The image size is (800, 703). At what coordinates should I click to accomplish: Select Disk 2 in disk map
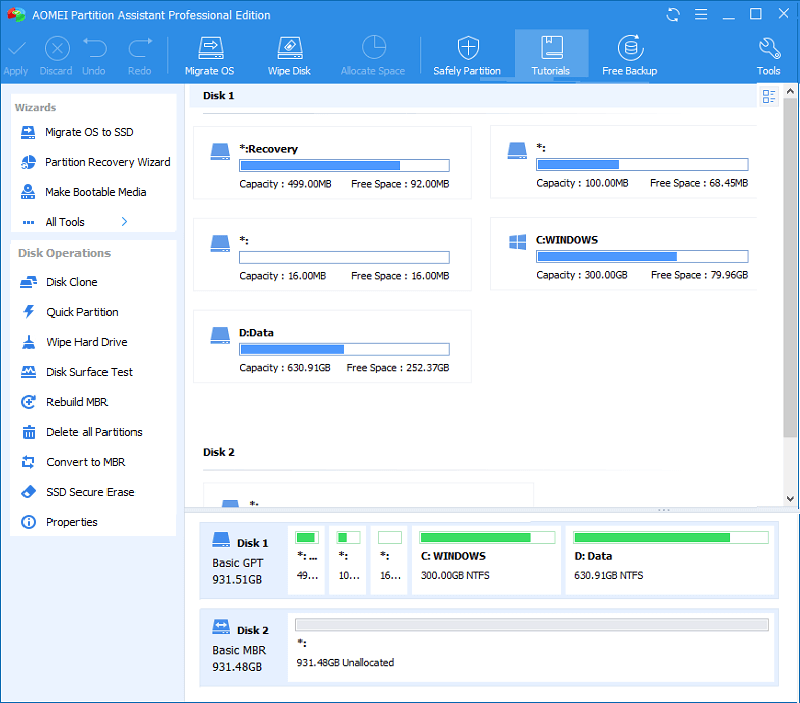243,648
